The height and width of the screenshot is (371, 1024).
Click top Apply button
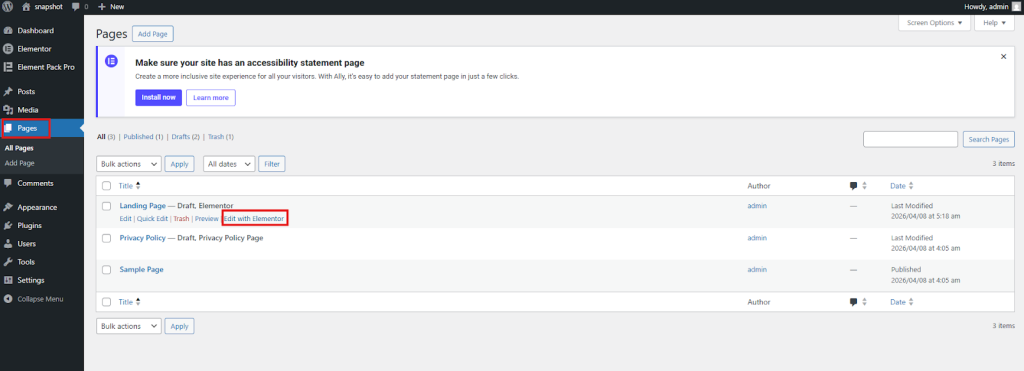pos(179,164)
